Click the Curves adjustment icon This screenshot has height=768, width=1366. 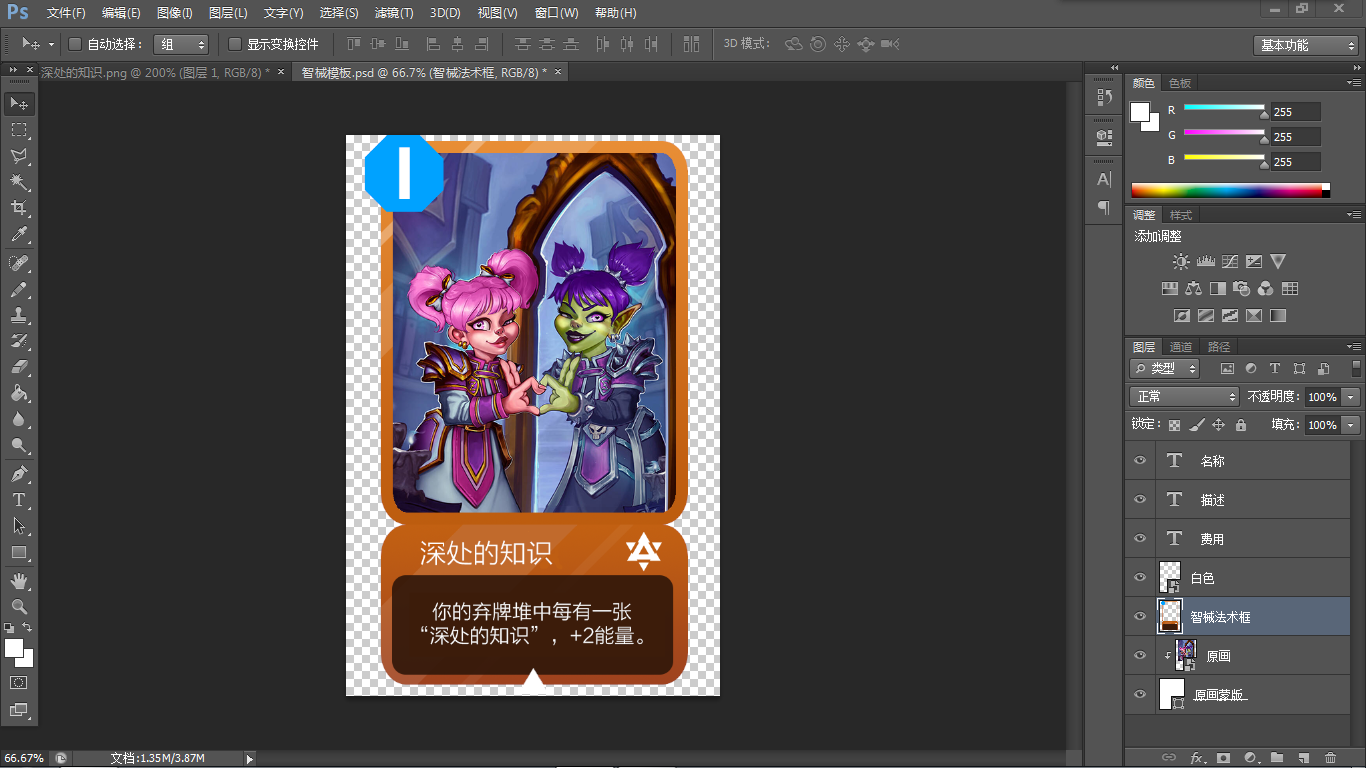[x=1229, y=262]
